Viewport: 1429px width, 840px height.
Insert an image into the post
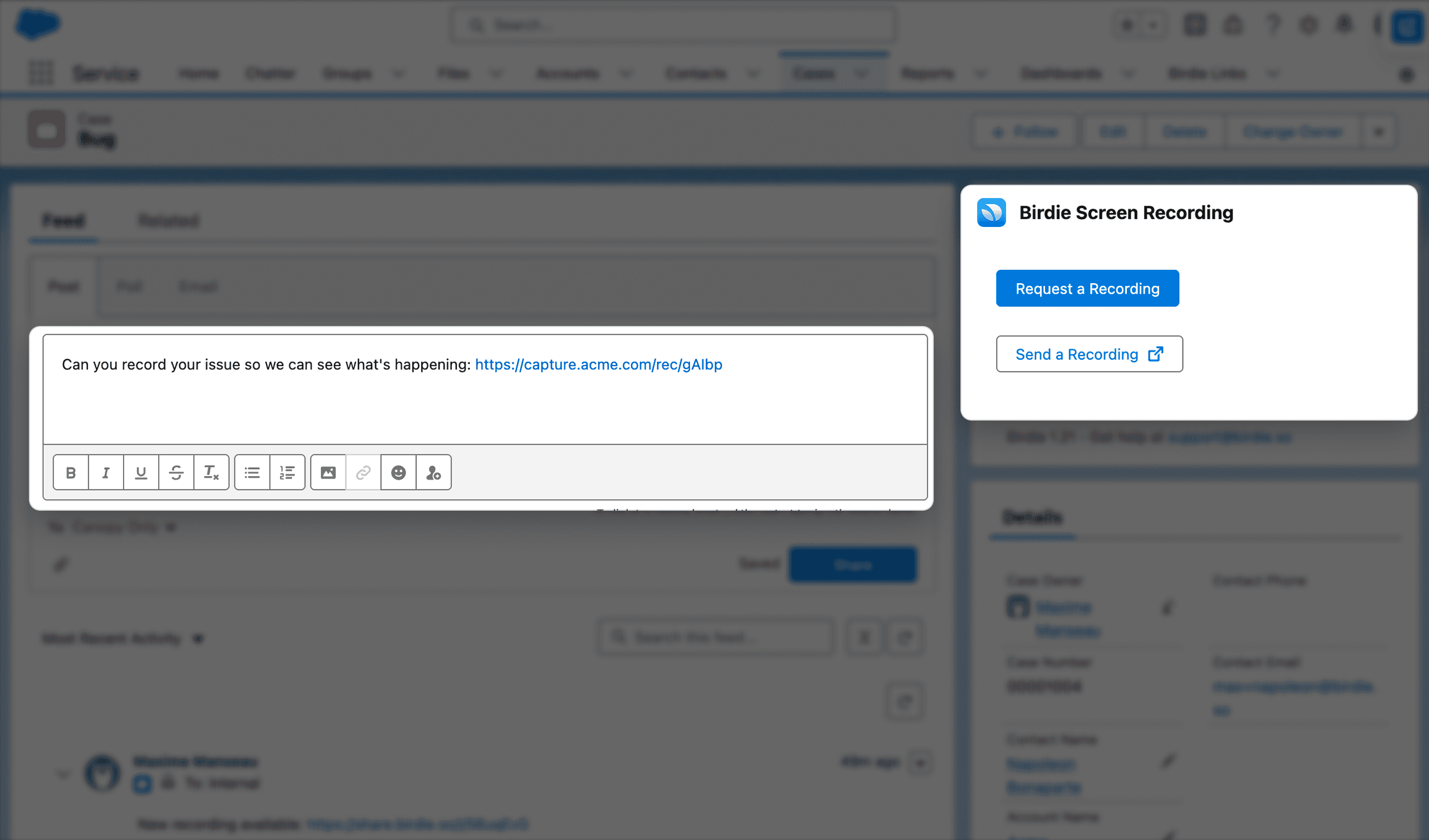click(328, 472)
